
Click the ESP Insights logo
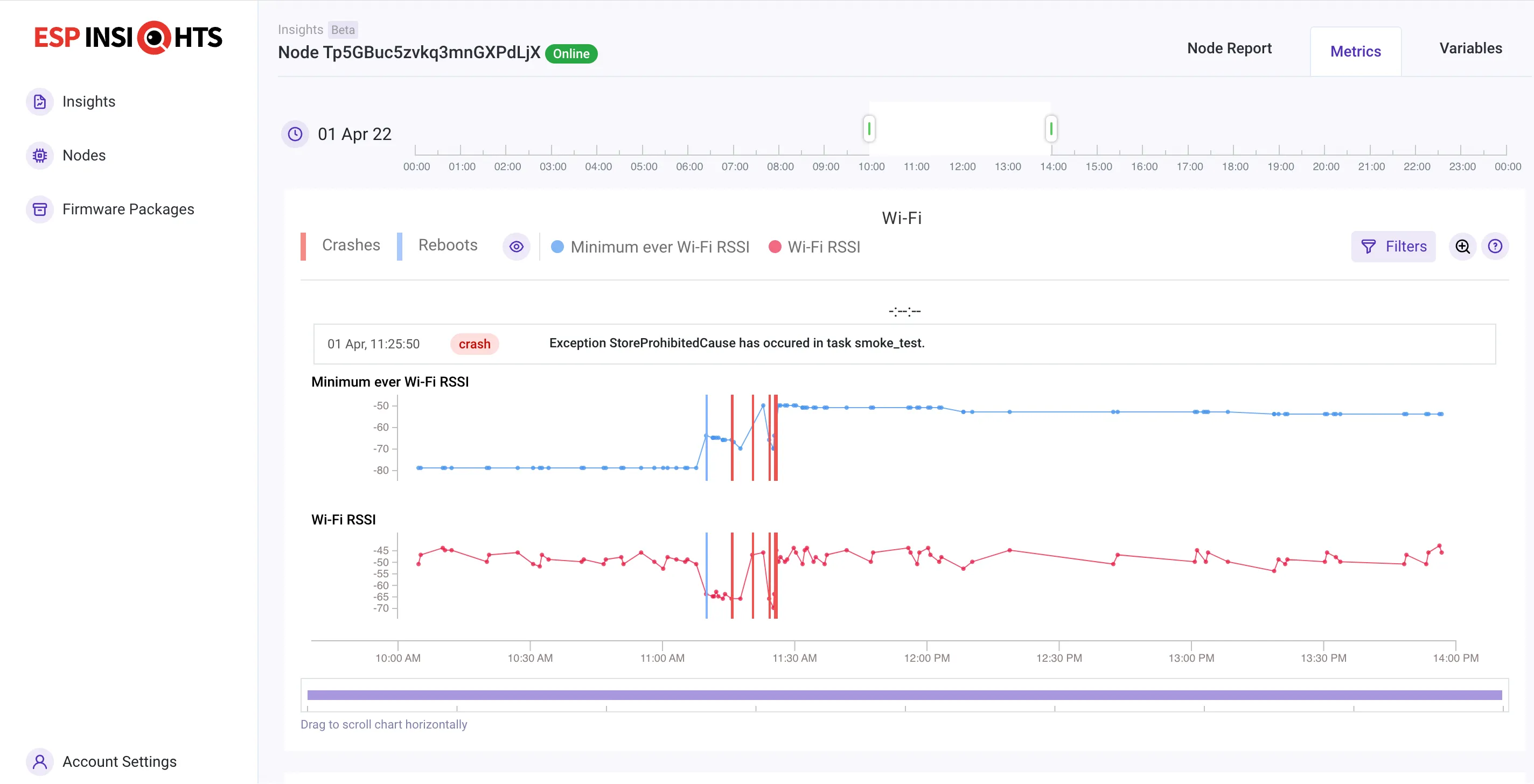coord(128,38)
